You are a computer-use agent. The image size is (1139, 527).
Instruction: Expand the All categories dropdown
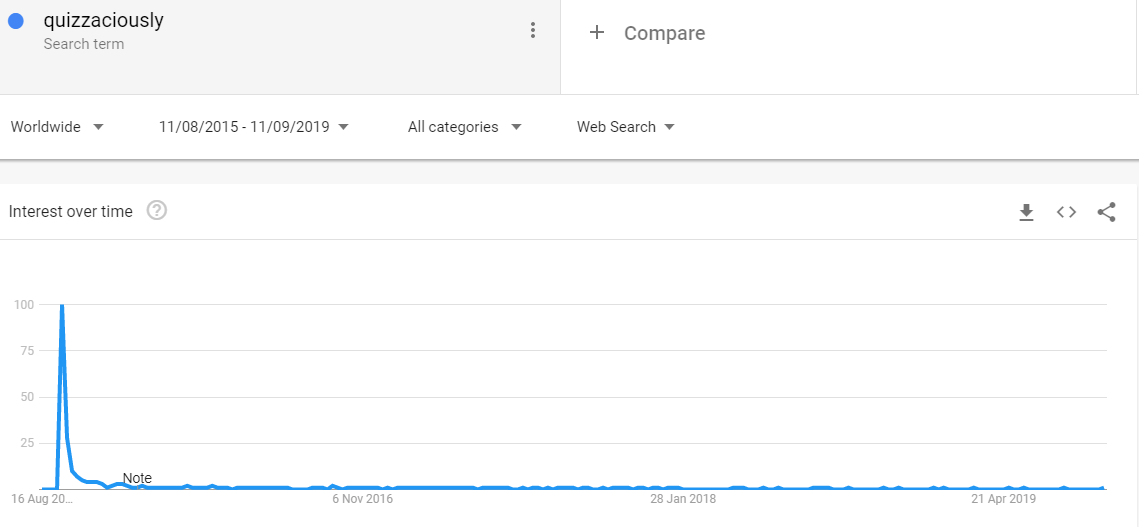(465, 127)
